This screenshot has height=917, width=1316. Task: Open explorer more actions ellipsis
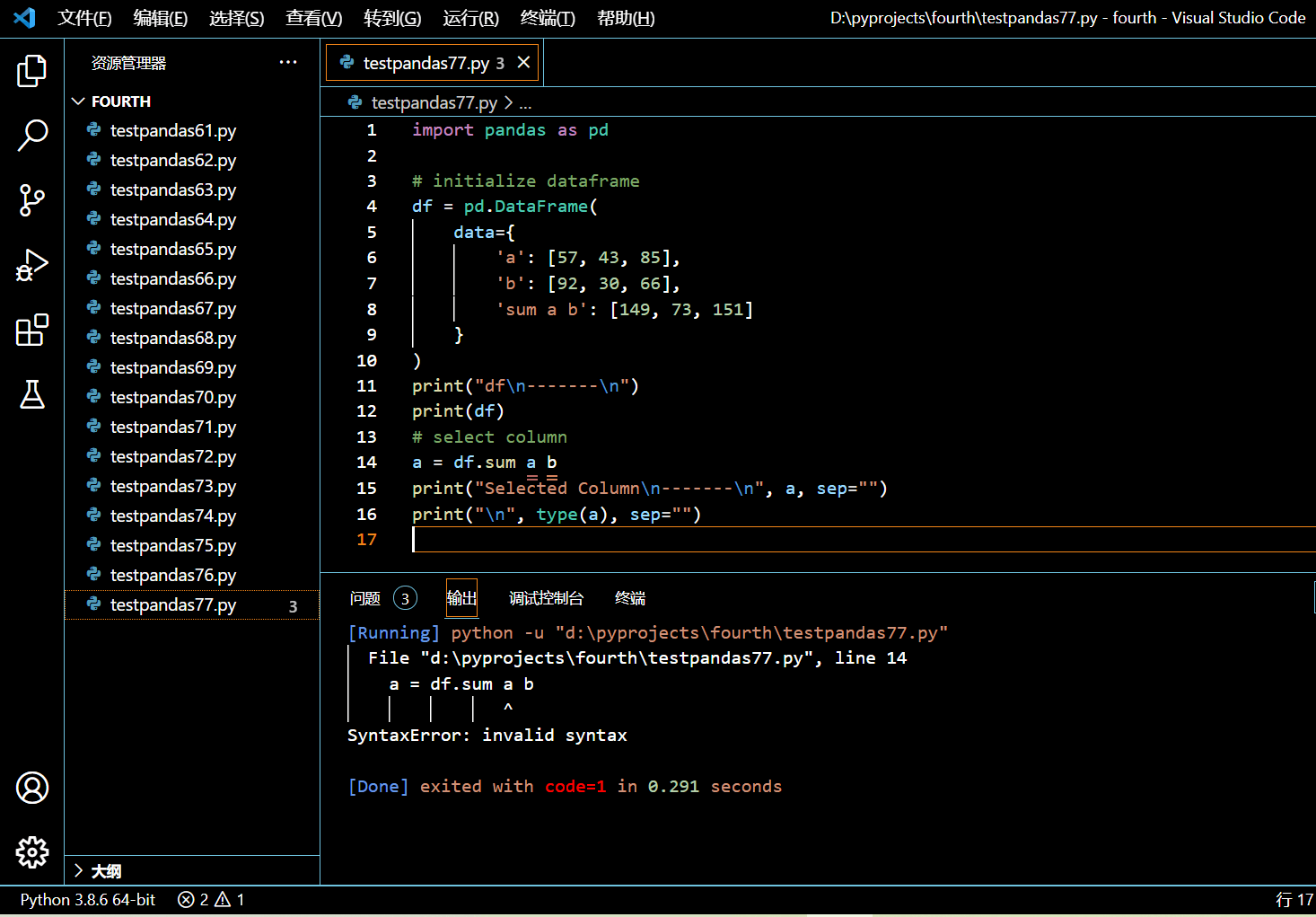point(288,62)
